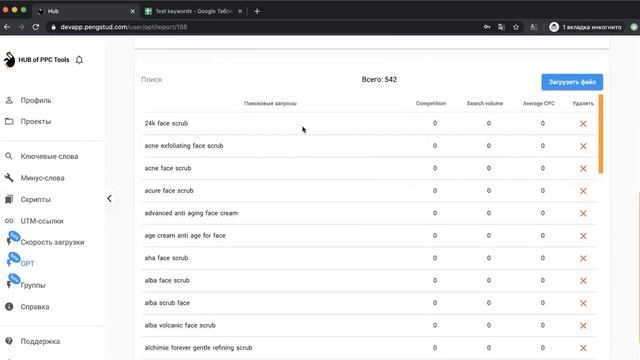
Task: Open the Проекты sidebar item
Action: [36, 121]
